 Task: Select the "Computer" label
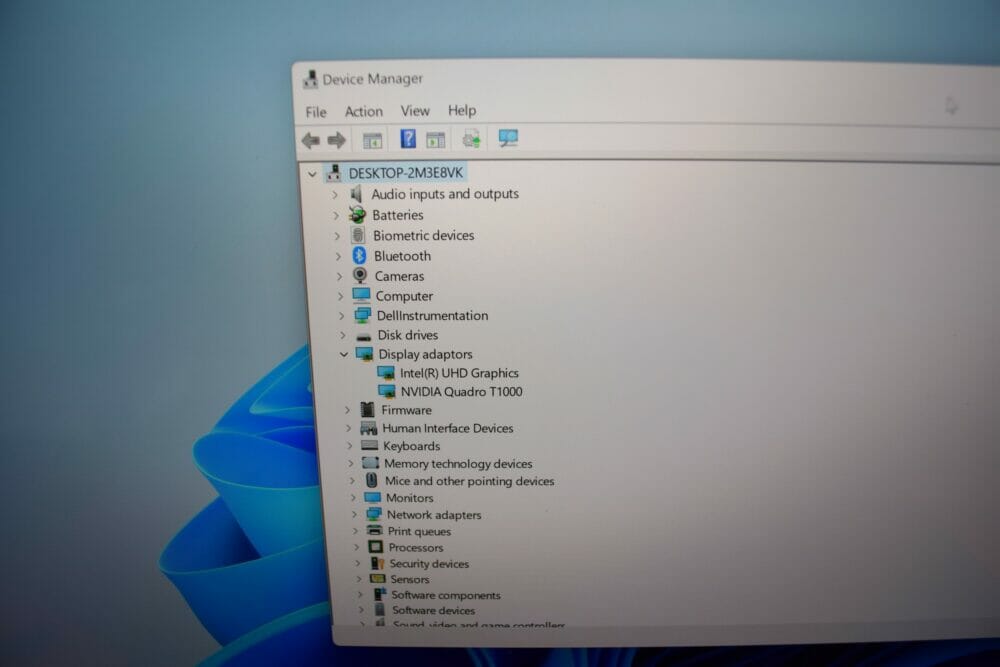[x=404, y=296]
